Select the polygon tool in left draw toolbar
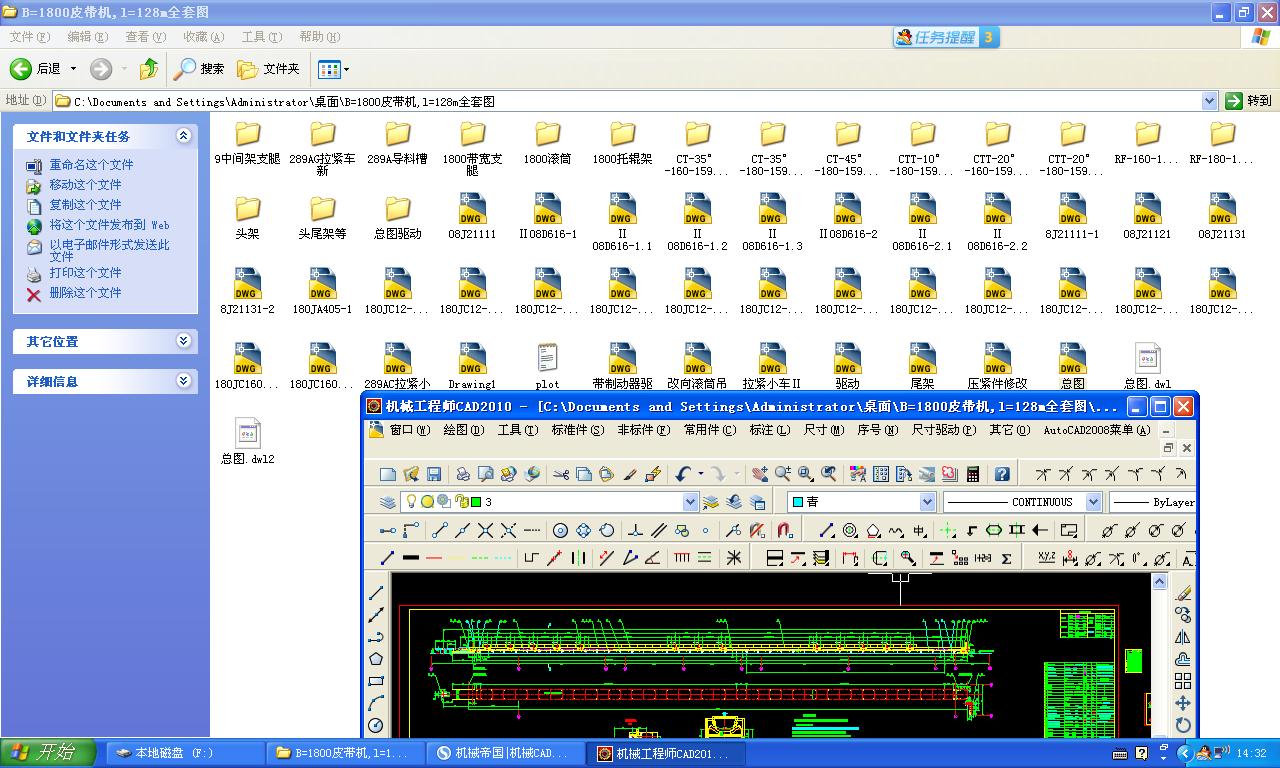Image resolution: width=1280 pixels, height=768 pixels. [376, 659]
